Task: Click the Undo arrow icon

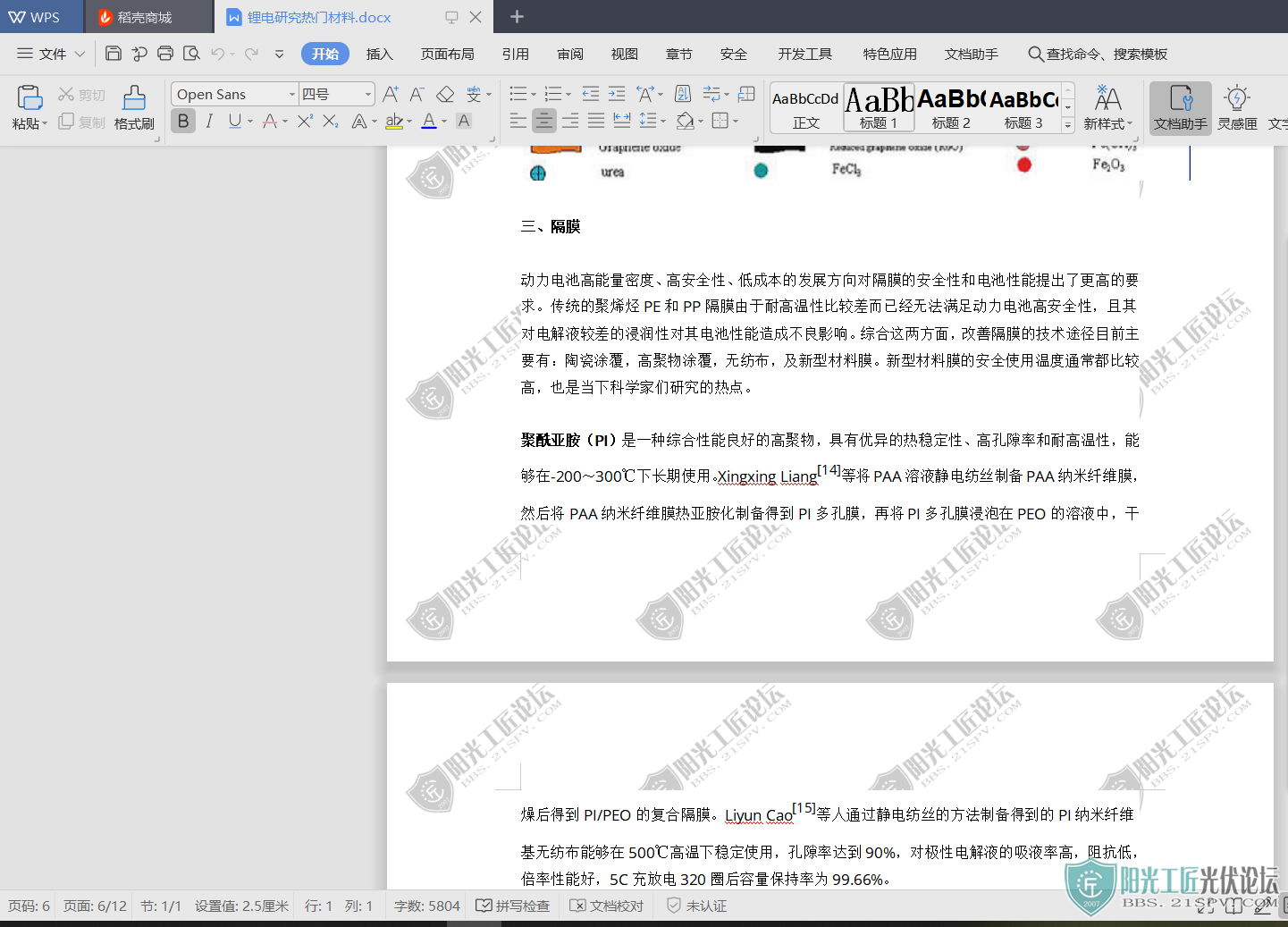Action: point(217,54)
